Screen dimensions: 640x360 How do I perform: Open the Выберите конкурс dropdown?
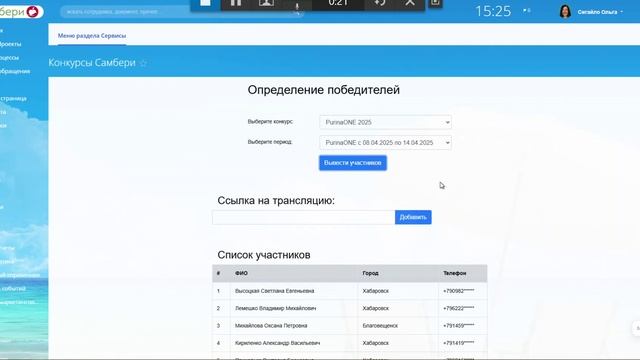(x=385, y=122)
